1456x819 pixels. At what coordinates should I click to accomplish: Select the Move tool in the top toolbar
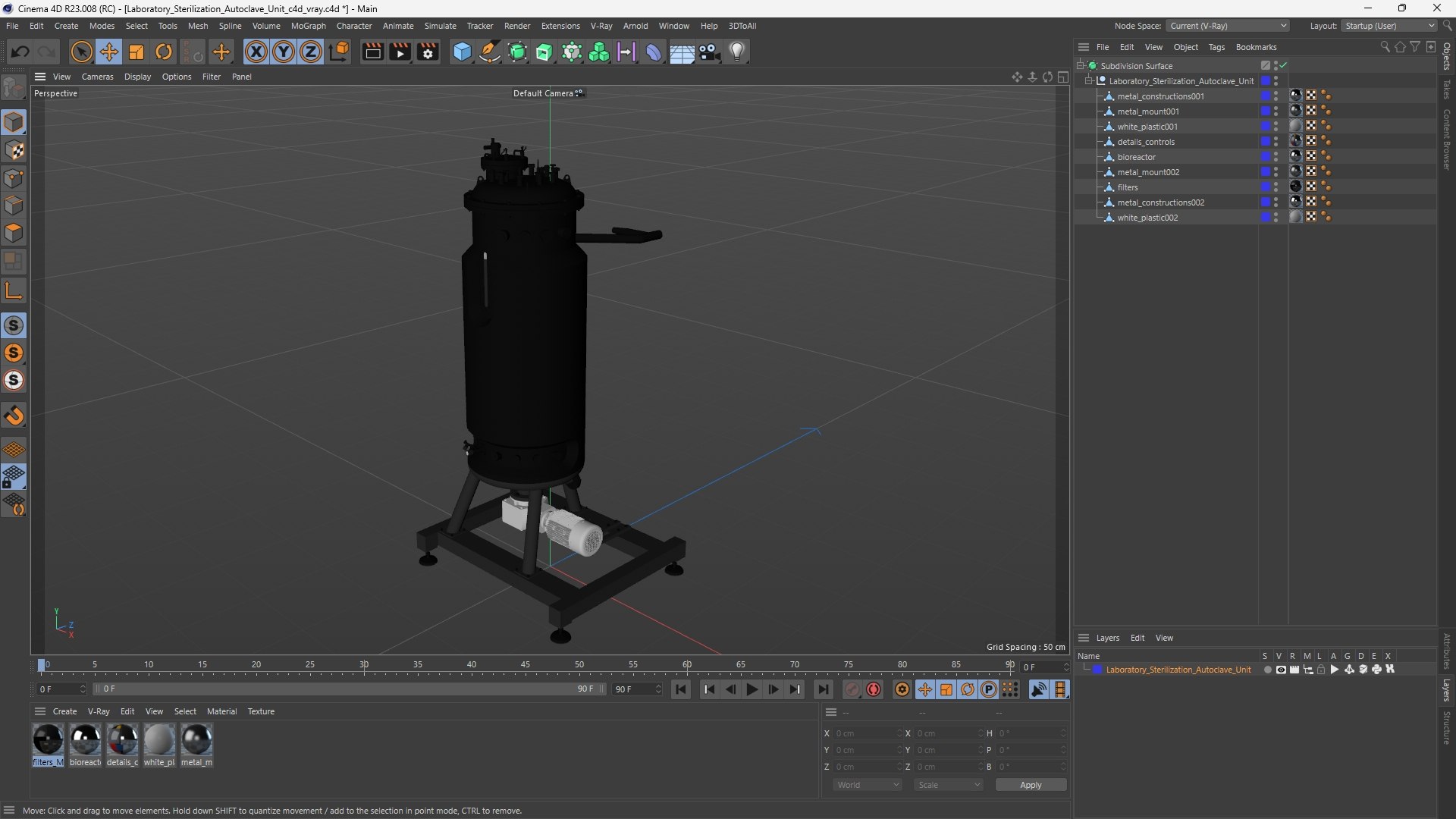click(x=108, y=52)
